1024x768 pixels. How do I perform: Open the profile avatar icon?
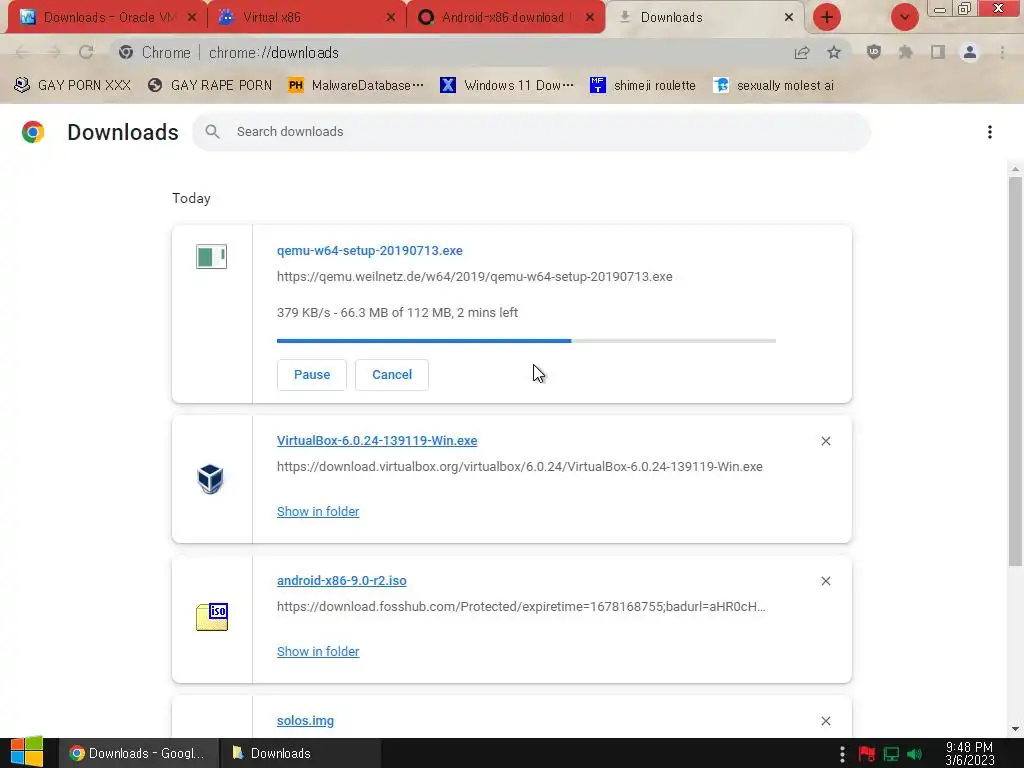[x=970, y=52]
